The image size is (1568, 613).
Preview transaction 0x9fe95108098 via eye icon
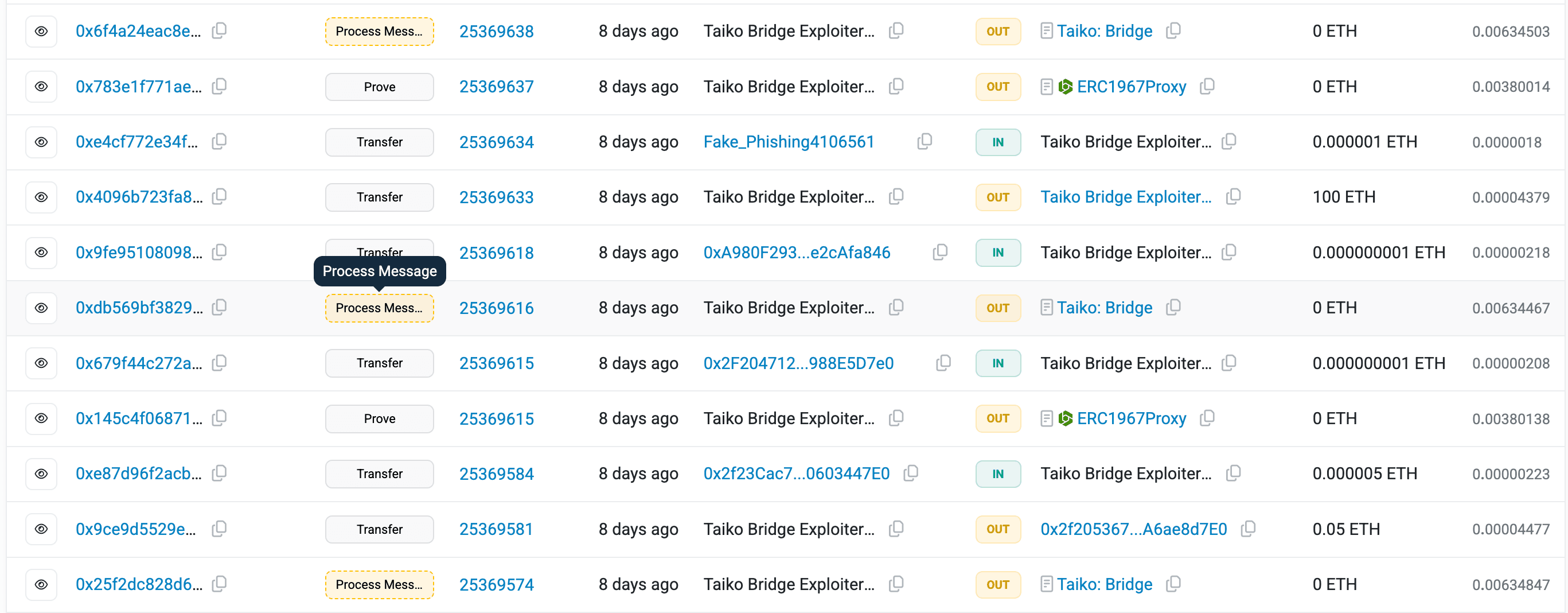[x=41, y=253]
